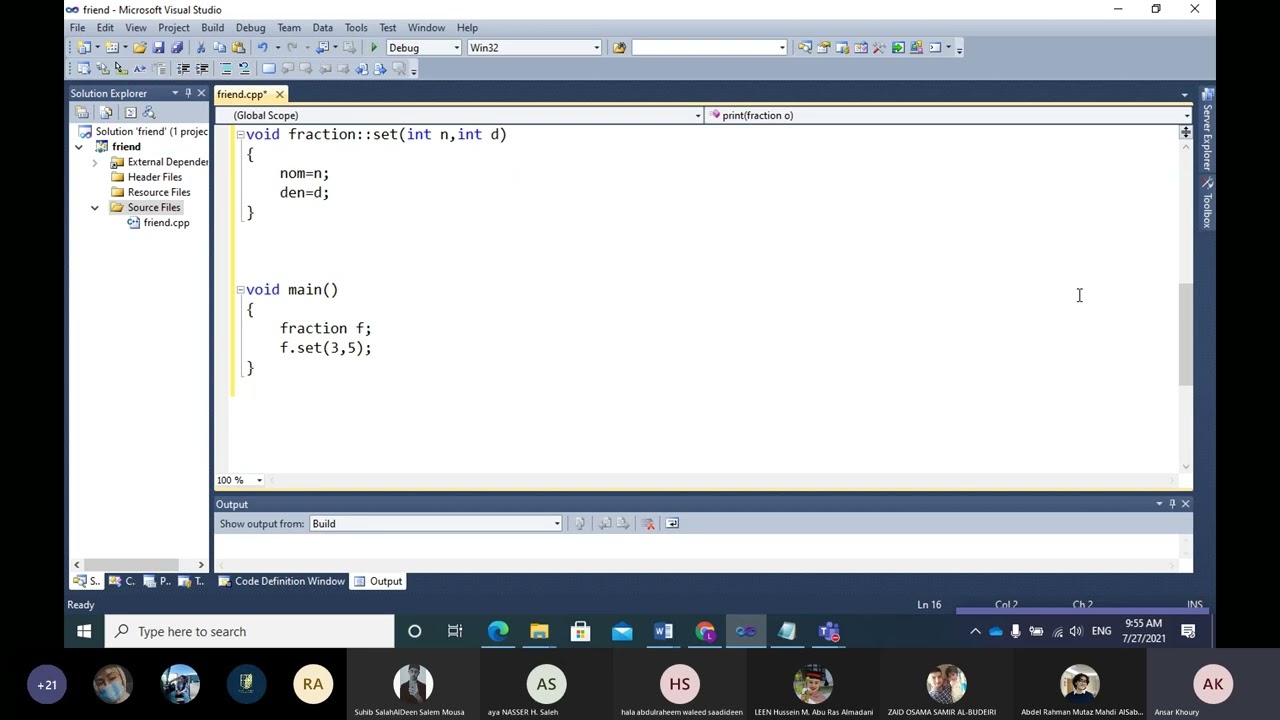Open Solution Explorer from toolbar icon

click(x=805, y=47)
